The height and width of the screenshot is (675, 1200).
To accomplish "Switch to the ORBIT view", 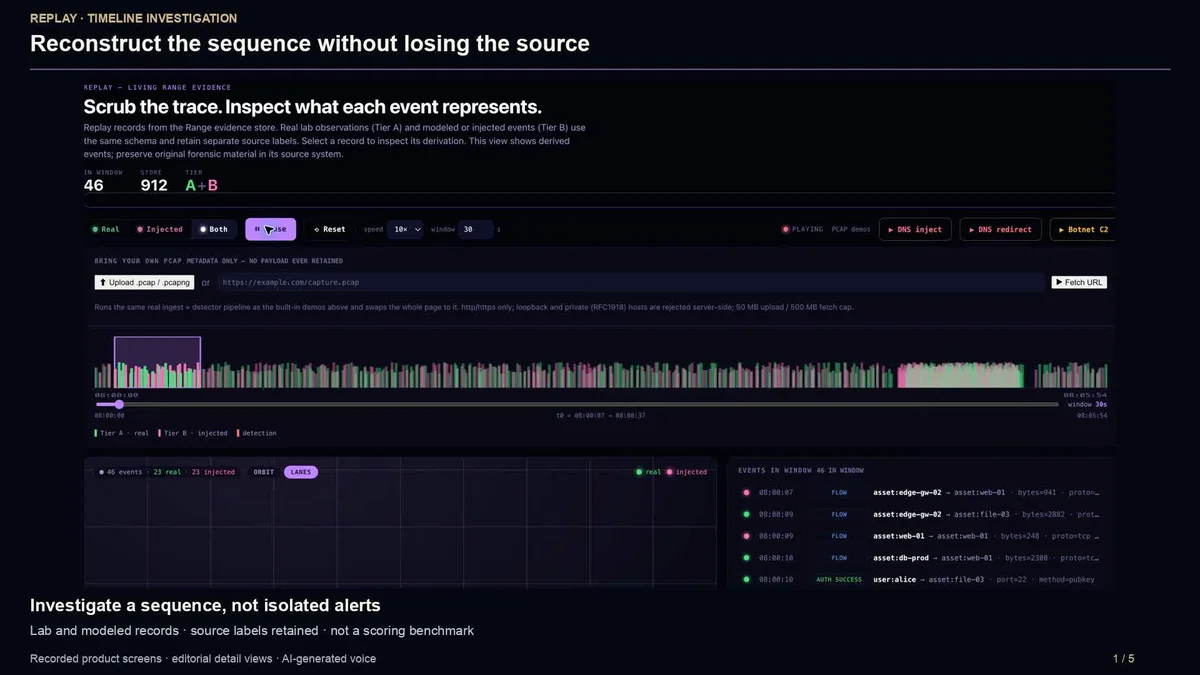I will click(263, 472).
